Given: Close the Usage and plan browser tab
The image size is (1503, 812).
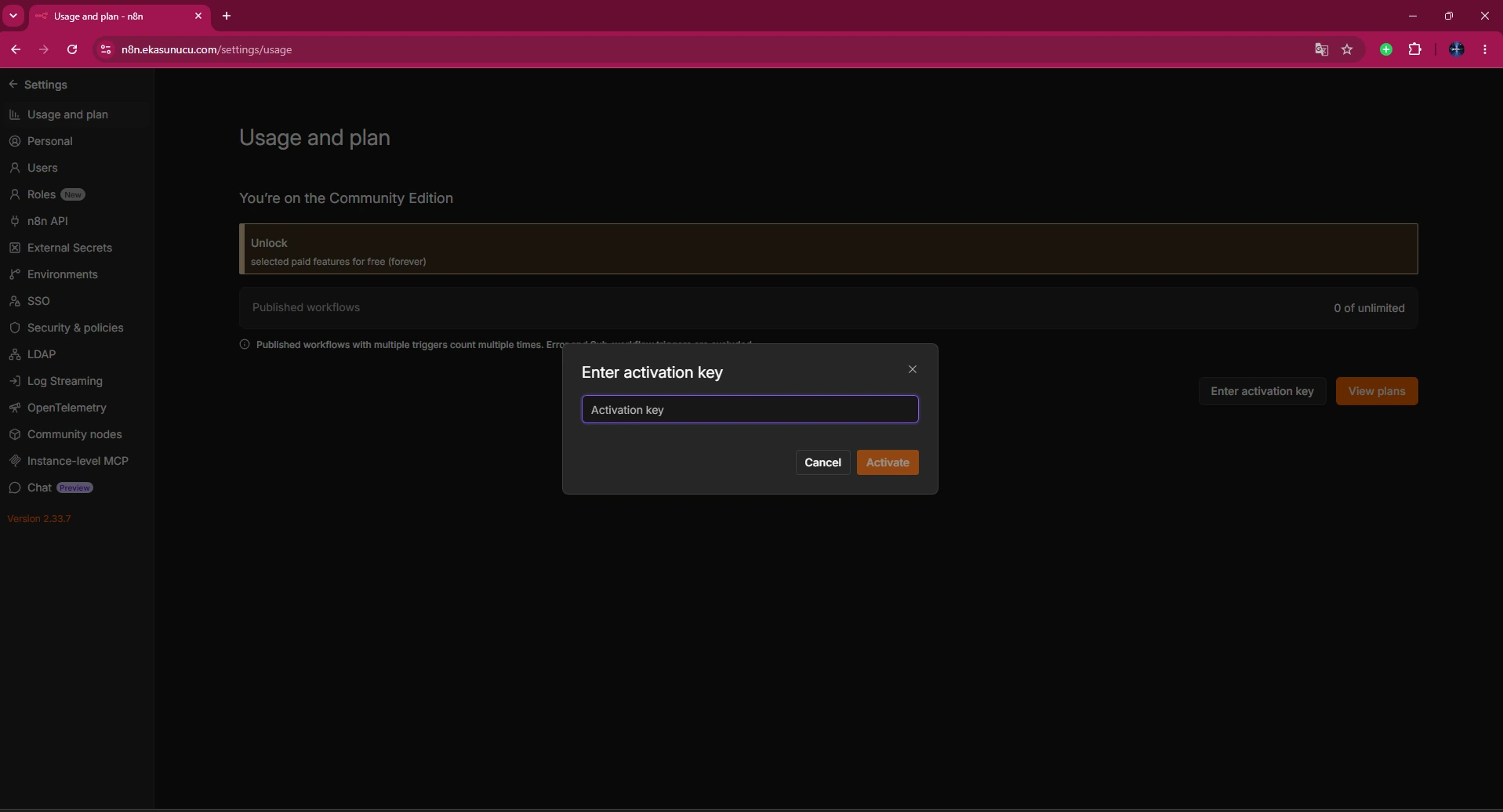Looking at the screenshot, I should coord(198,16).
